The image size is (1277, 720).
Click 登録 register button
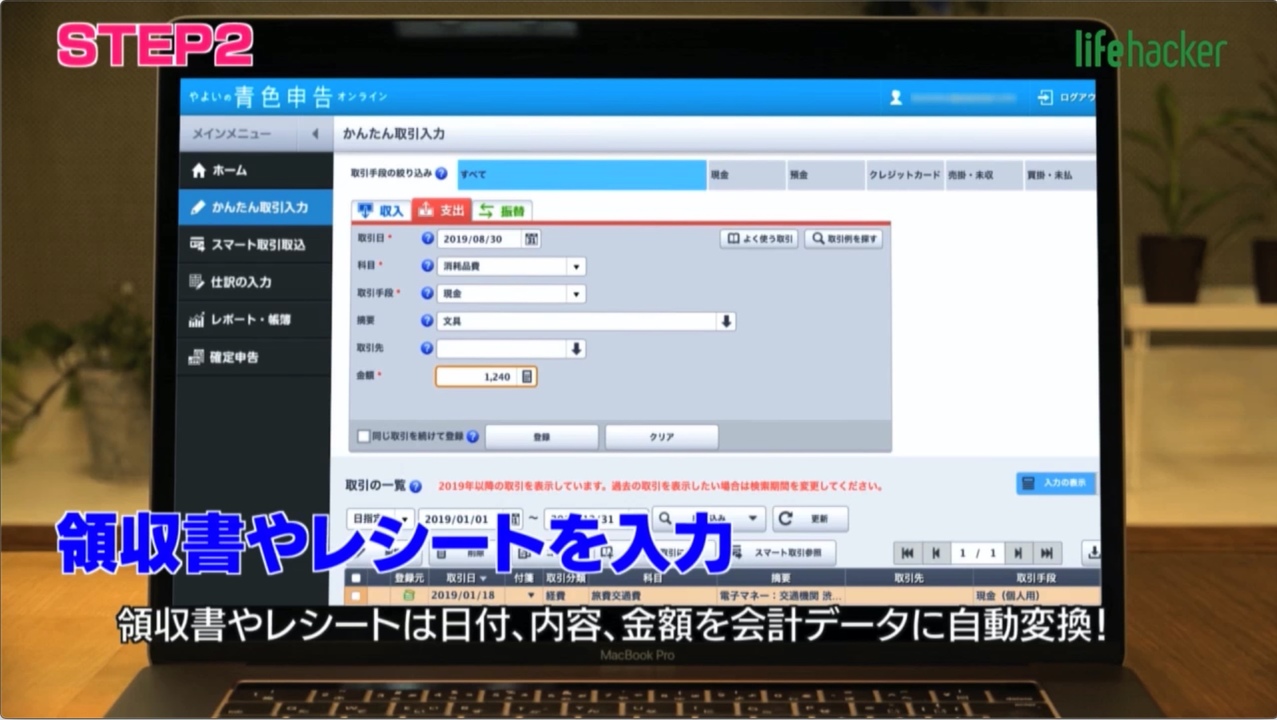[x=542, y=437]
